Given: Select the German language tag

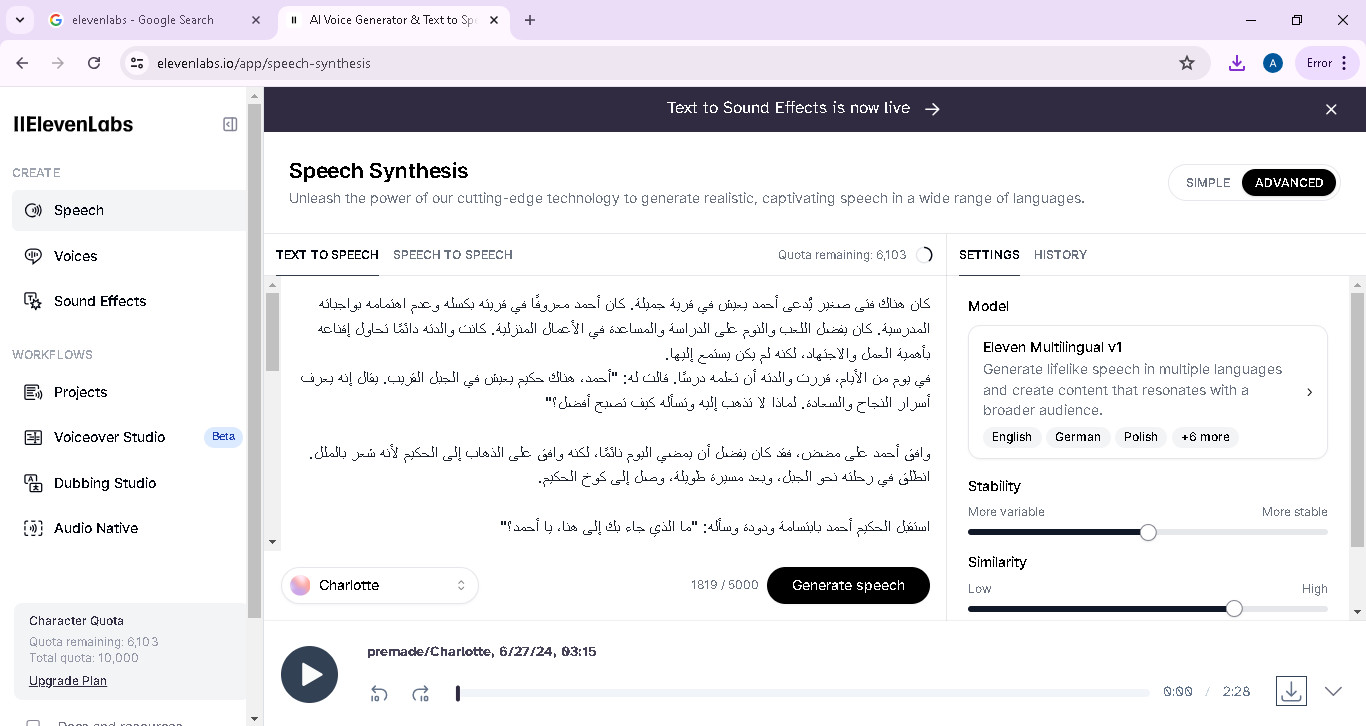Looking at the screenshot, I should (1077, 437).
